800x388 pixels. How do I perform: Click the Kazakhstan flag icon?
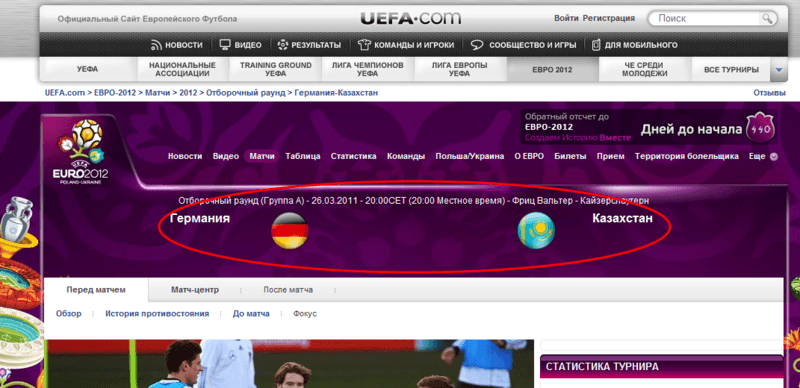[536, 230]
